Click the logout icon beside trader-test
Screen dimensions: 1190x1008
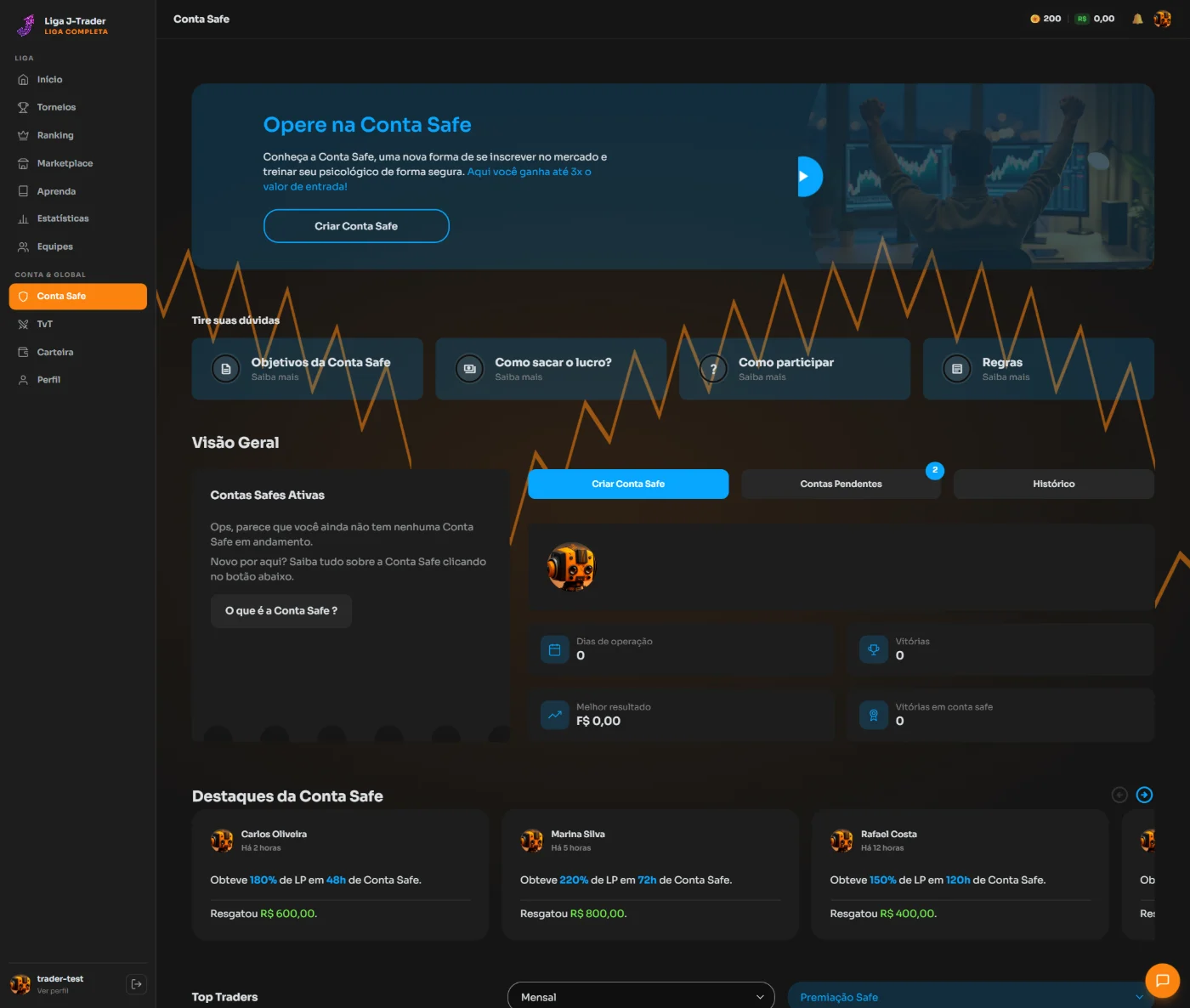(136, 984)
